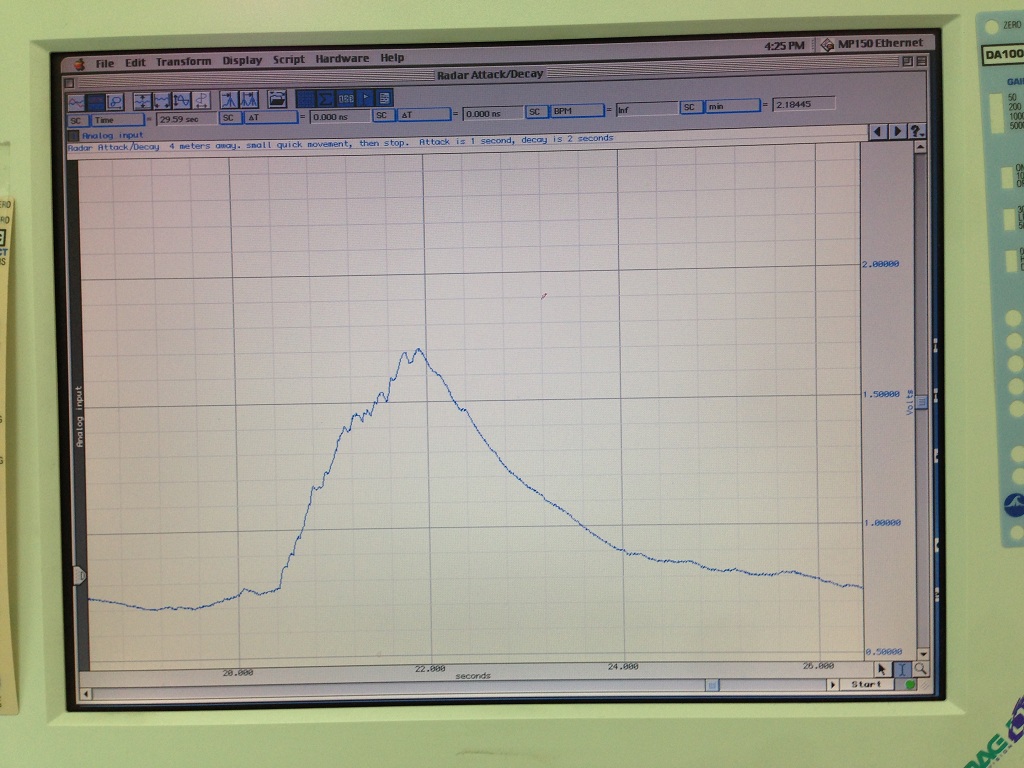
Task: Click the open folder toolbar icon
Action: pos(277,99)
